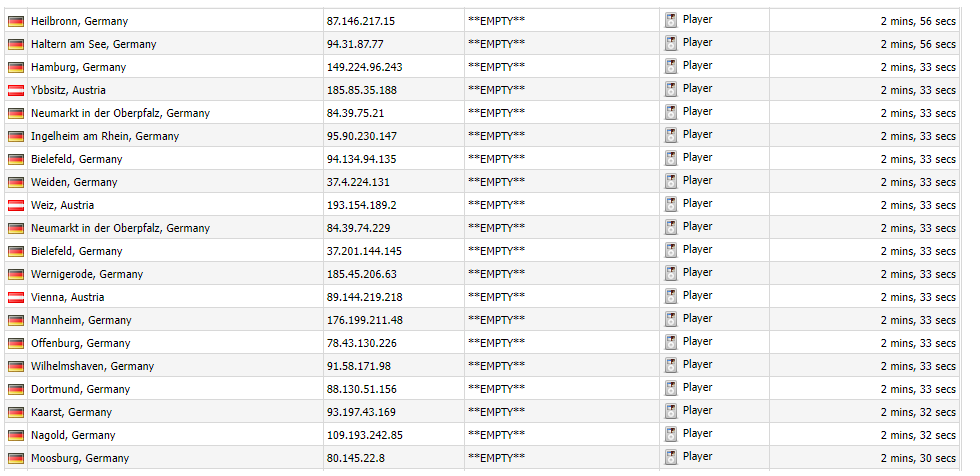Viewport: 980px width, 476px height.
Task: Click the flag icon beside Wilhelmshaven, Germany
Action: [16, 366]
